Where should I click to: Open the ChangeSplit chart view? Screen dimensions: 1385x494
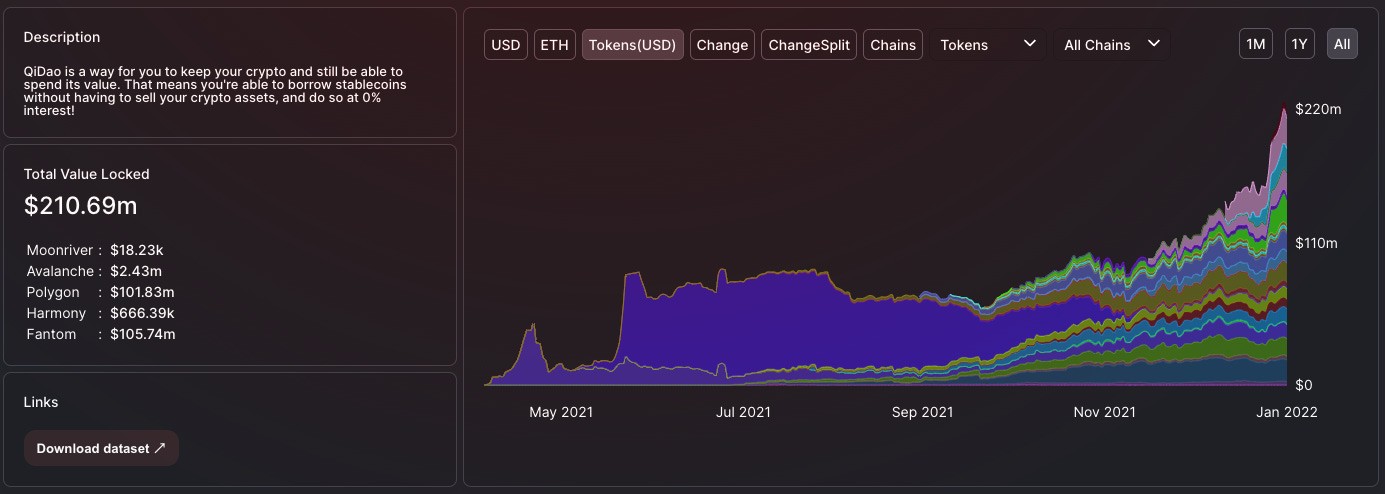(809, 45)
